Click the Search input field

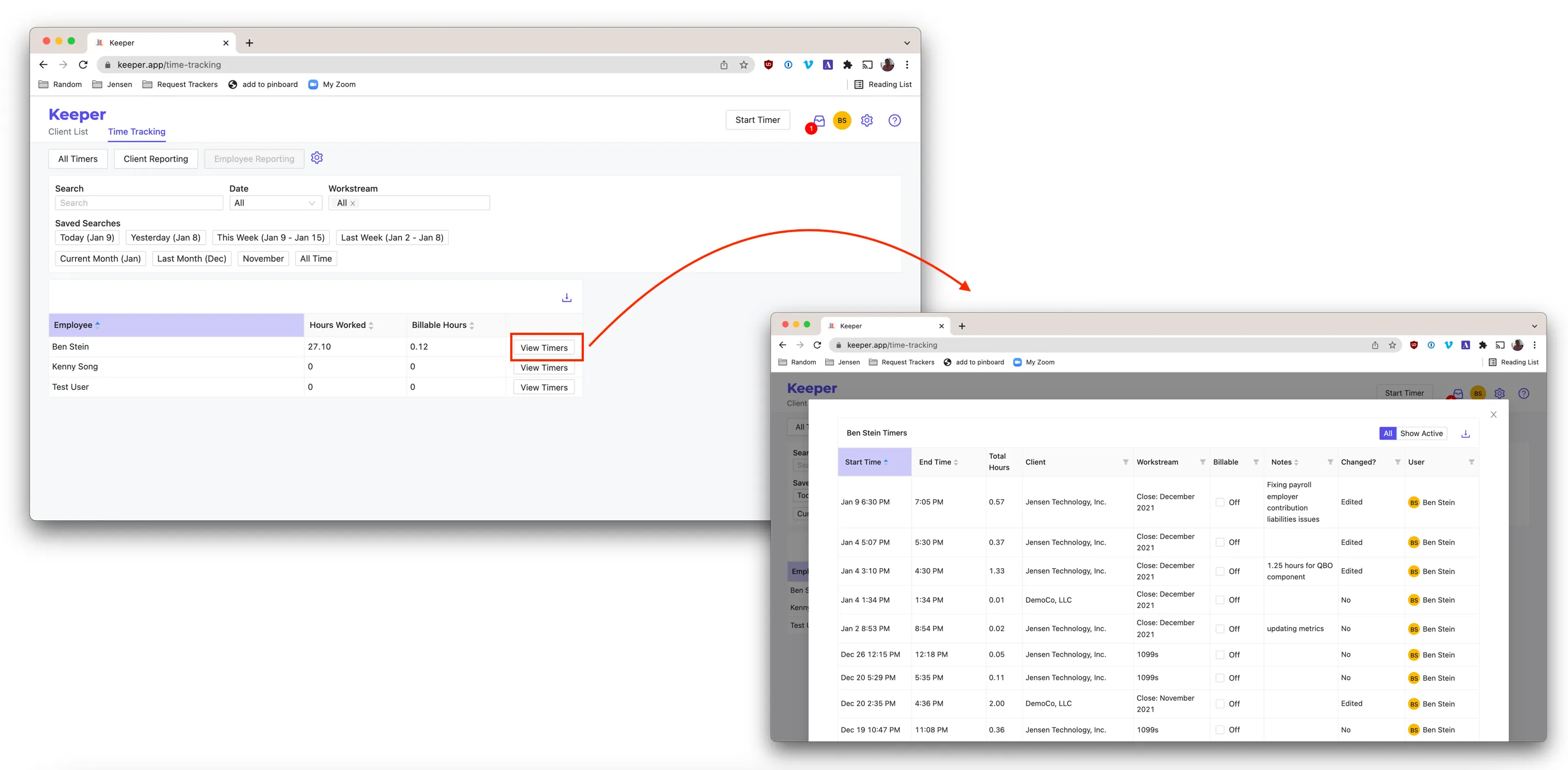pos(139,203)
